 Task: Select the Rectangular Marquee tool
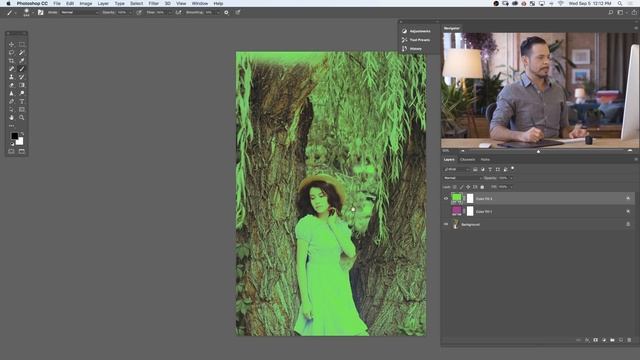[x=22, y=44]
